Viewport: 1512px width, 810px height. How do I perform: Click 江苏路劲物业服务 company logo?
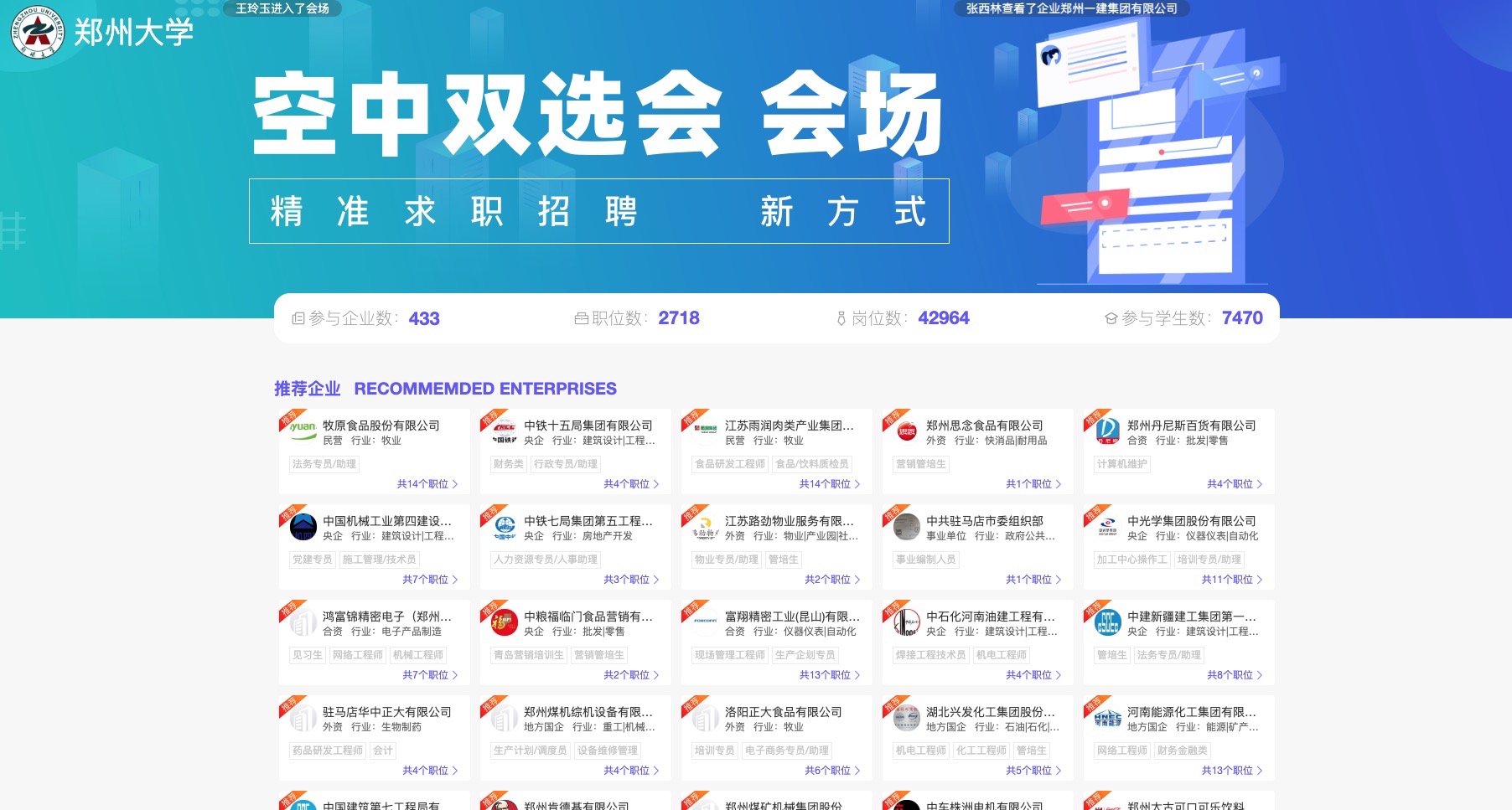tap(705, 526)
